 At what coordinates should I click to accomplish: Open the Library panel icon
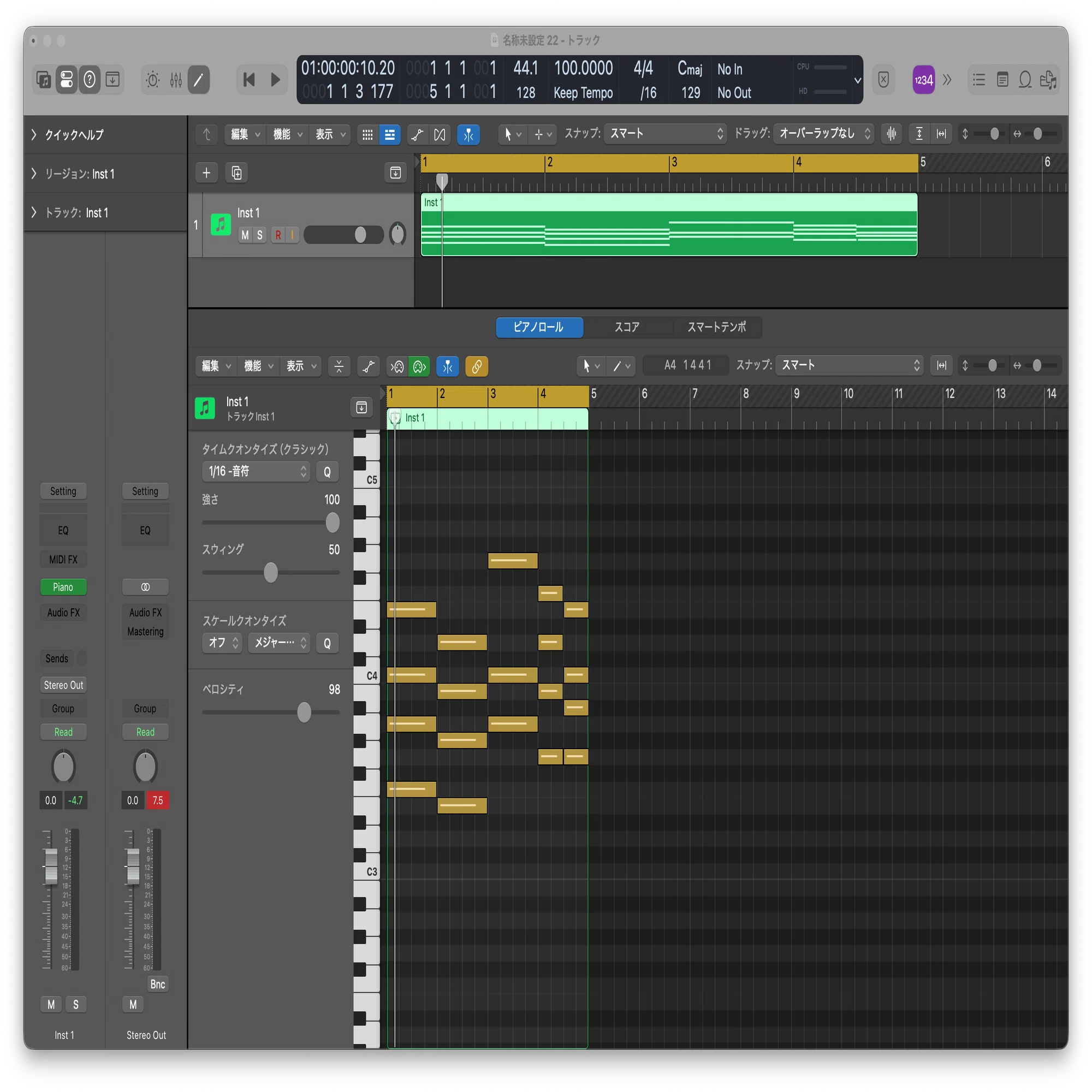(x=44, y=79)
